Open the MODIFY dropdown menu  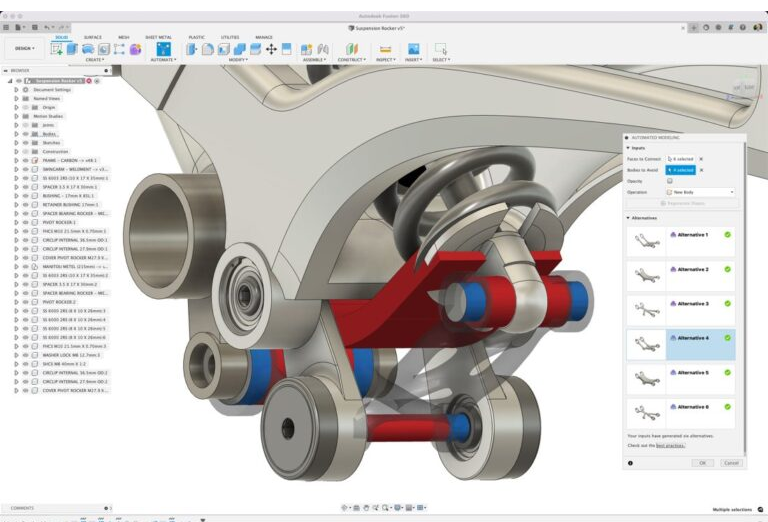[238, 60]
